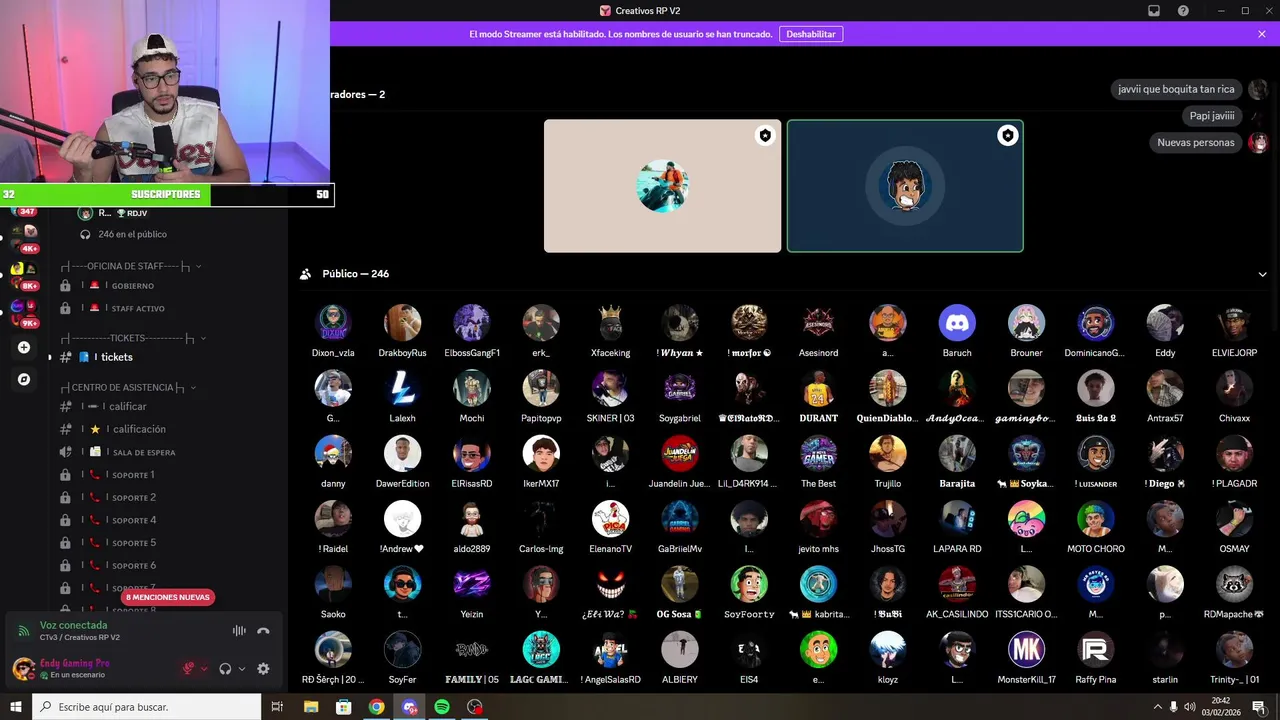Toggle the muted microphone button

coord(188,669)
